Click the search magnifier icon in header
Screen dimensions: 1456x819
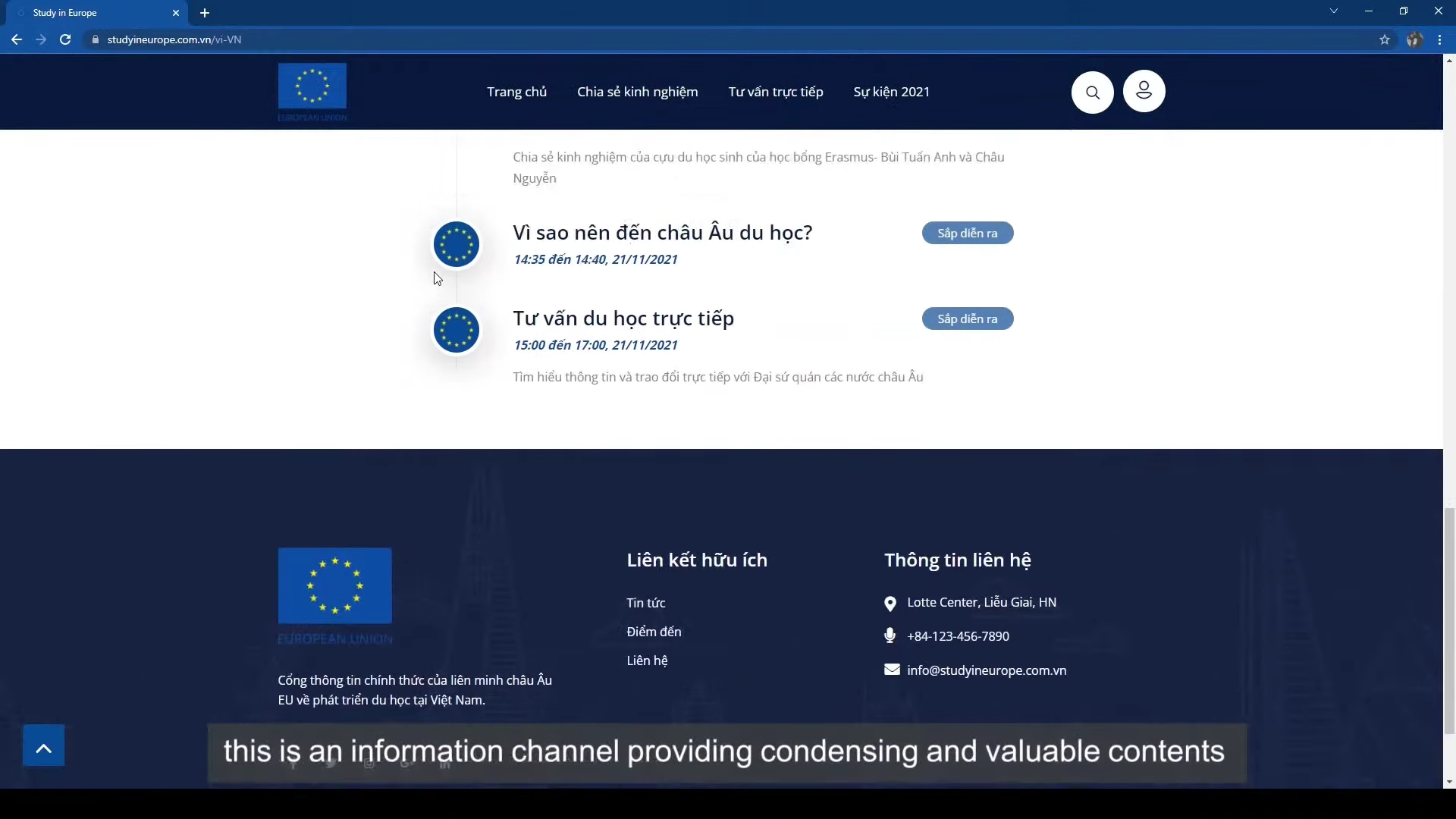[x=1092, y=93]
